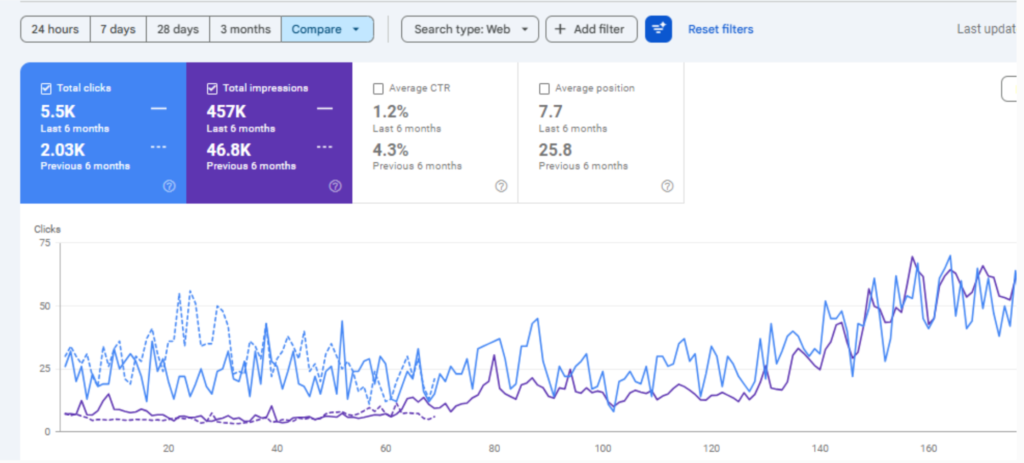Enable the Average position checkbox
The width and height of the screenshot is (1024, 463).
(x=545, y=88)
